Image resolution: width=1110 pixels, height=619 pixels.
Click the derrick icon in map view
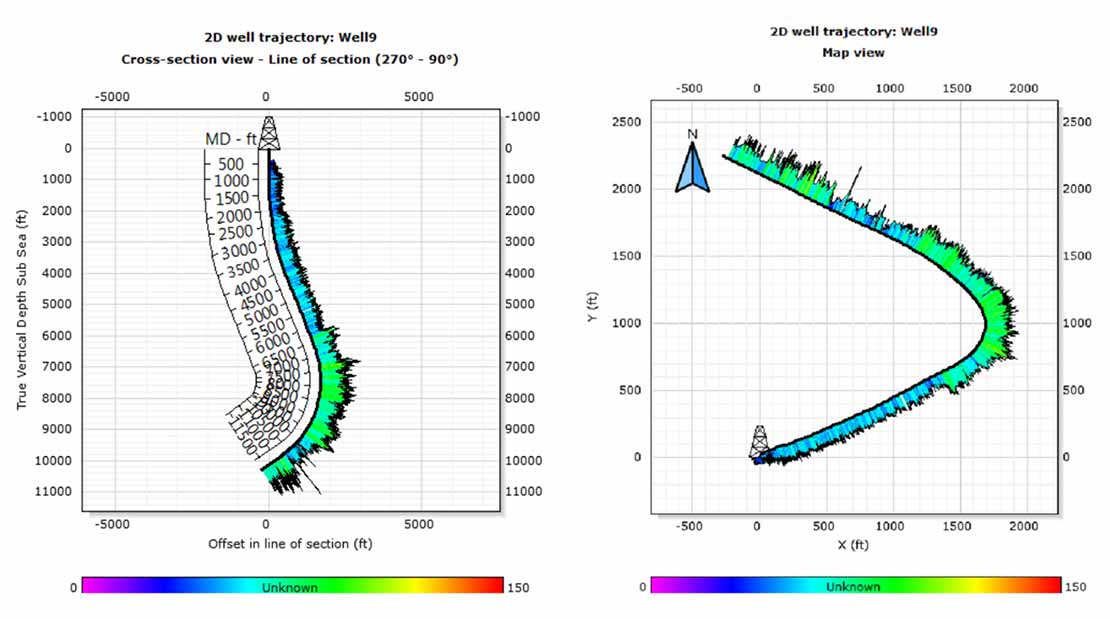[x=758, y=440]
